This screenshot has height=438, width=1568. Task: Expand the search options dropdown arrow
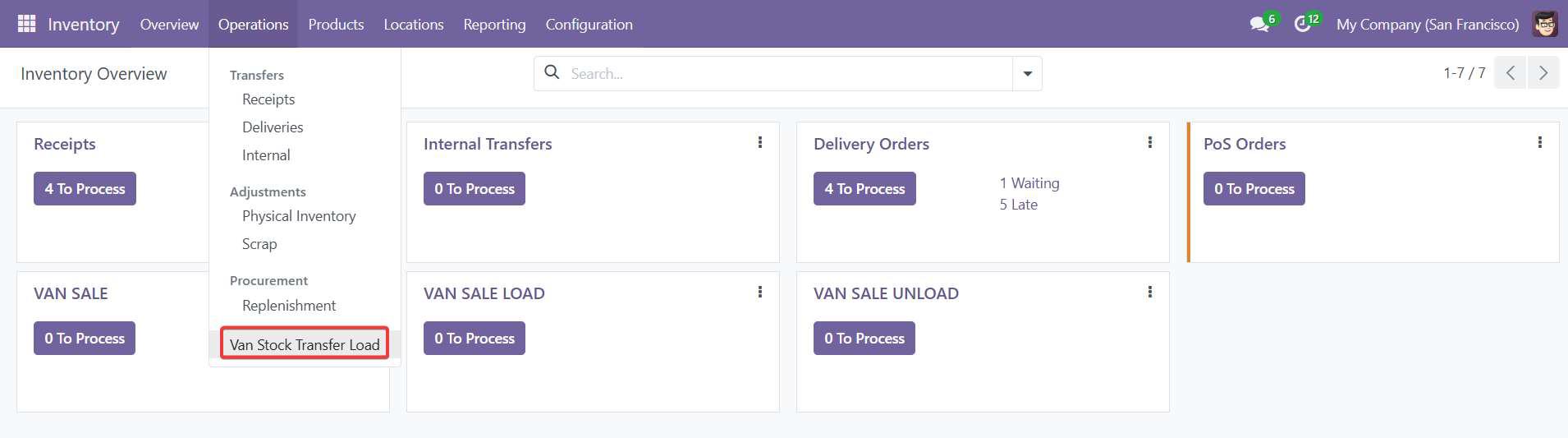click(x=1027, y=74)
